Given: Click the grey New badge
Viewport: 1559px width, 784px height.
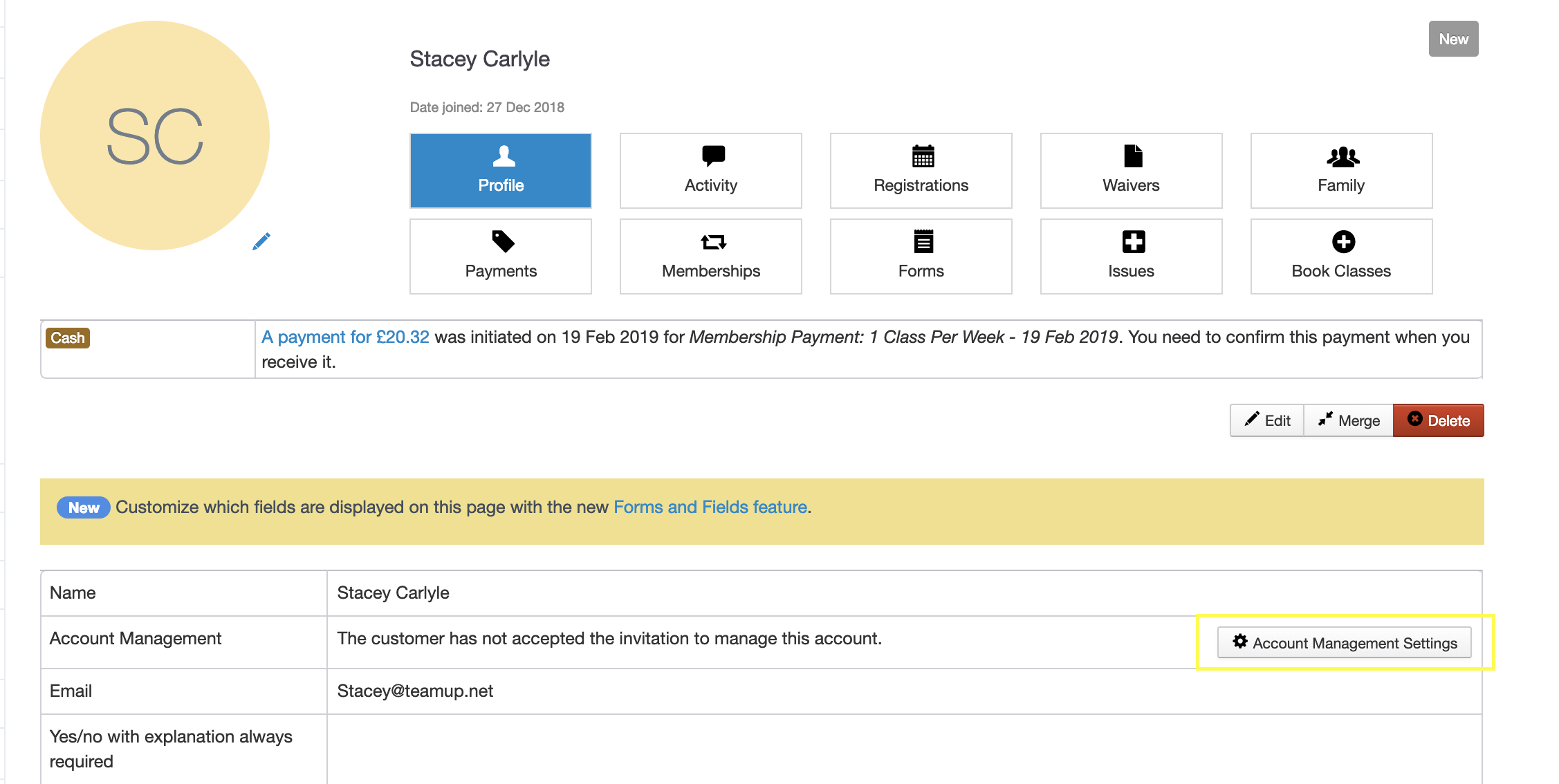Looking at the screenshot, I should coord(1453,39).
